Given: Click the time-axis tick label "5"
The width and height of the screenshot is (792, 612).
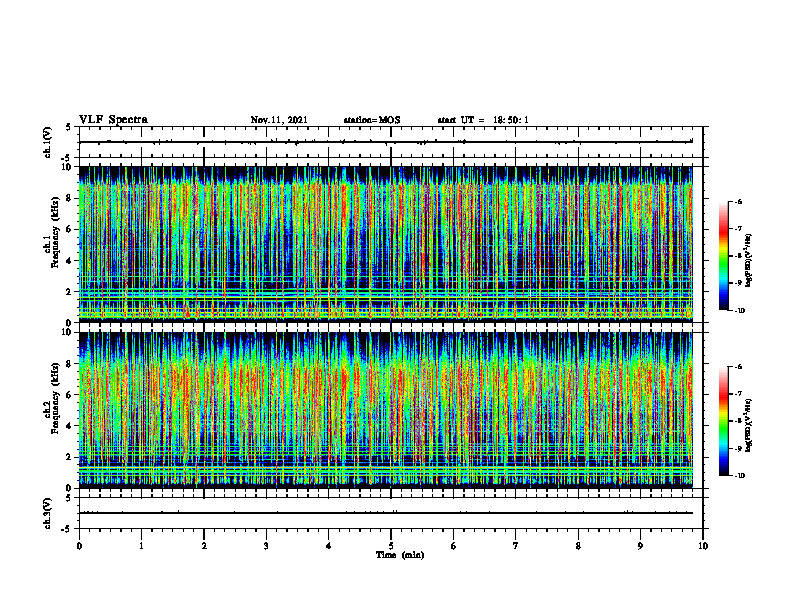Looking at the screenshot, I should (391, 546).
